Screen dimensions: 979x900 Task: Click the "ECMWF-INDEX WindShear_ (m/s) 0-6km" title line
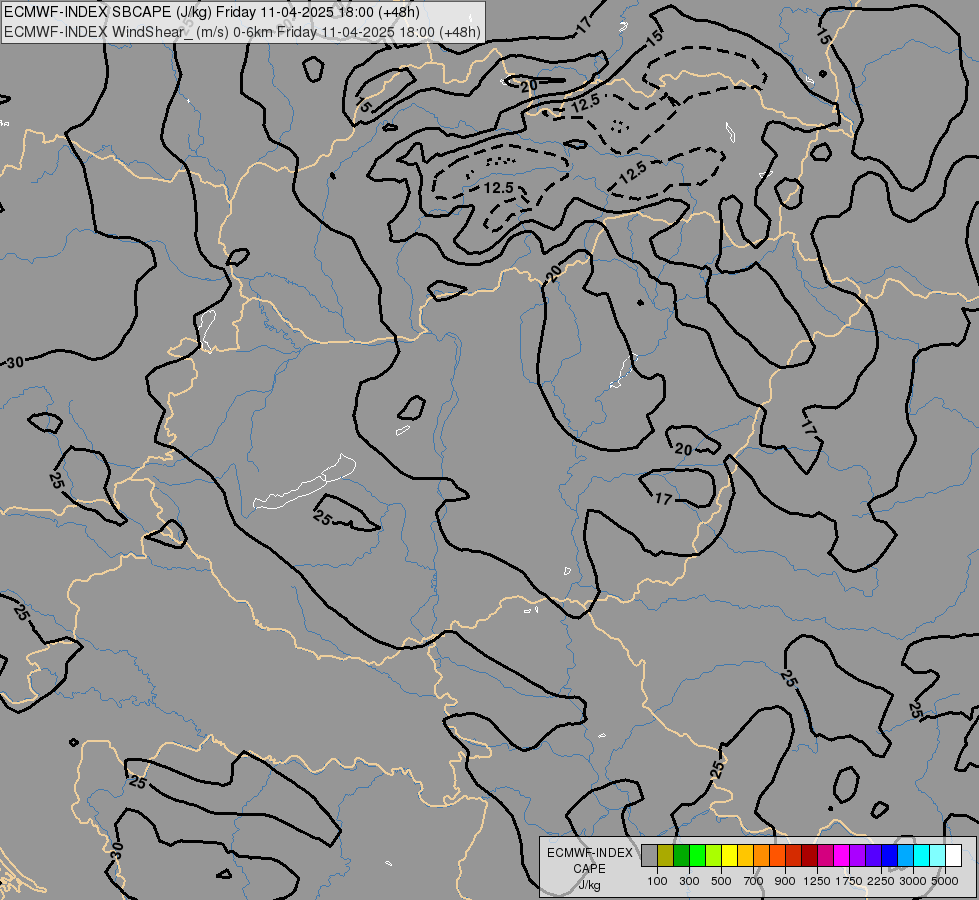[242, 32]
